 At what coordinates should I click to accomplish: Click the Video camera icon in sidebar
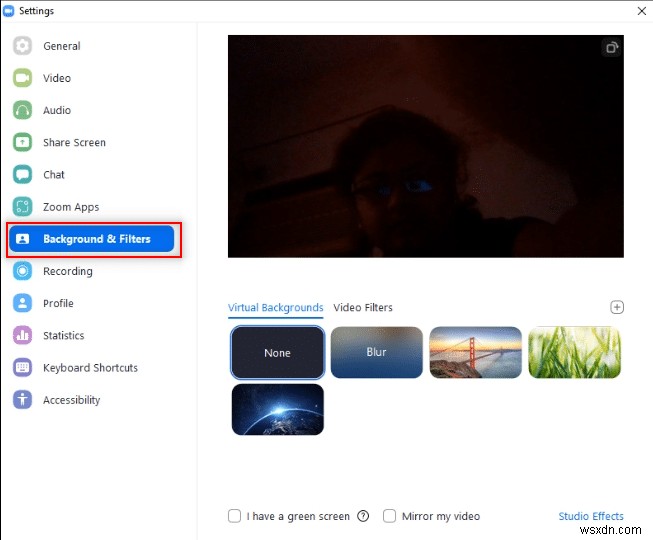click(22, 78)
